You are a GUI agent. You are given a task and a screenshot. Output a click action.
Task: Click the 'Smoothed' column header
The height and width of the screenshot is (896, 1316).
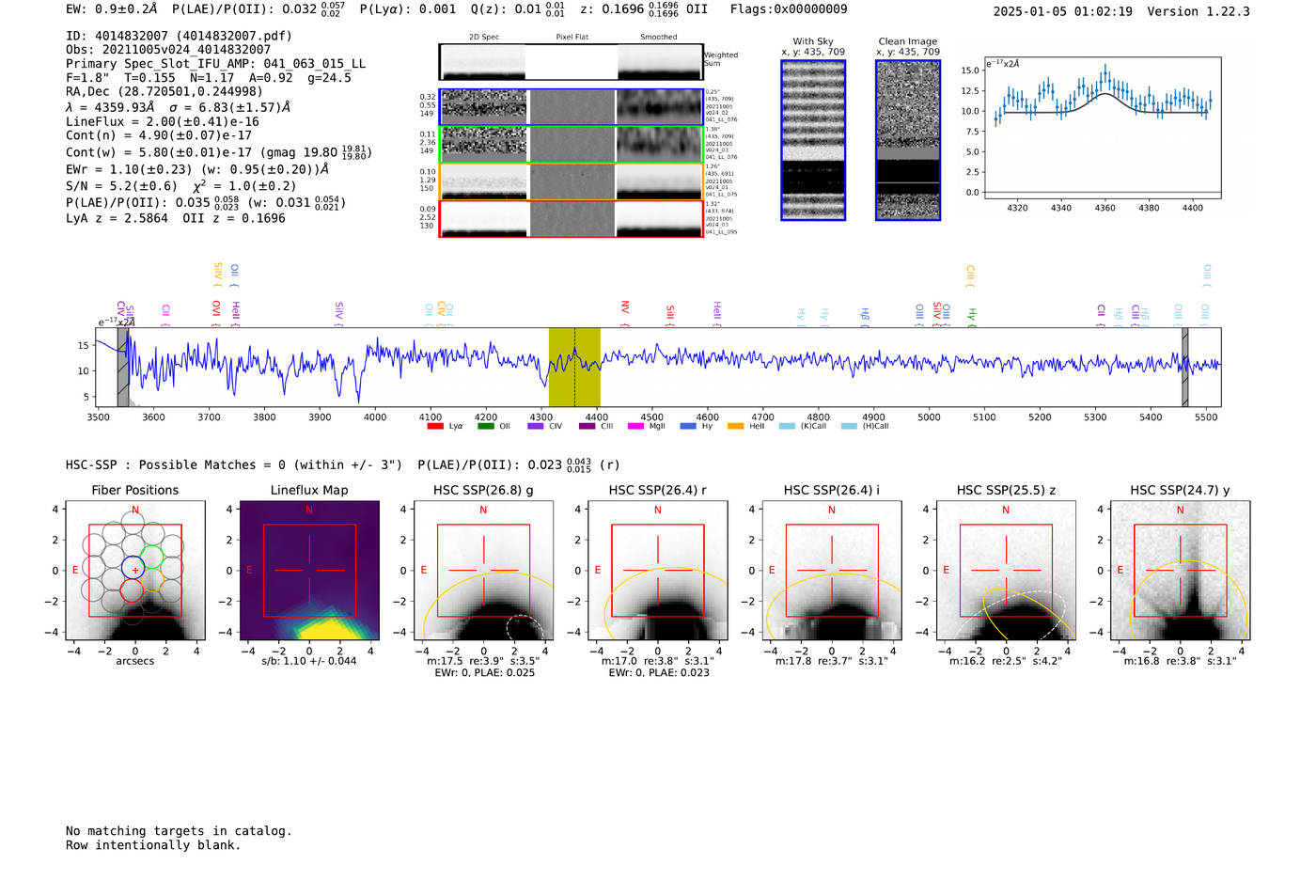658,37
